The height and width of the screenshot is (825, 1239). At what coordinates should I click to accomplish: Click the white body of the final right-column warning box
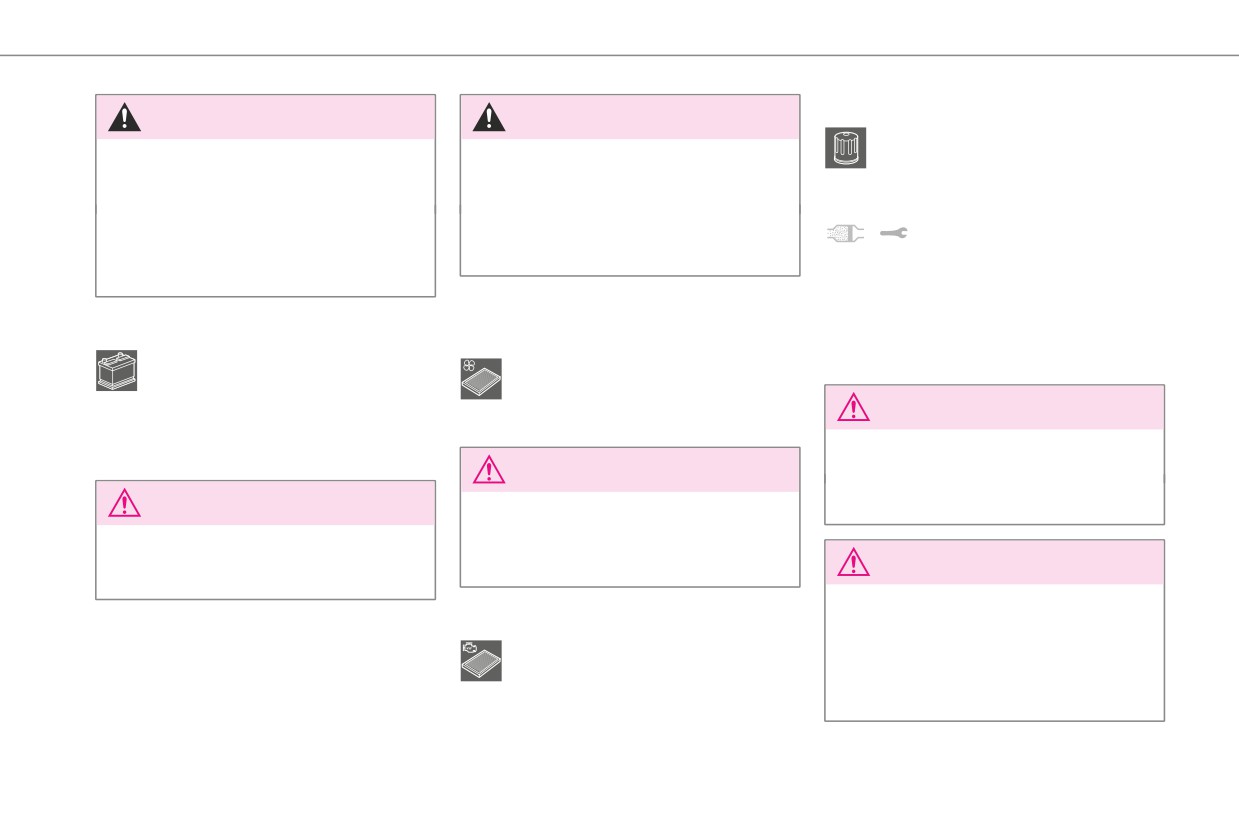994,652
